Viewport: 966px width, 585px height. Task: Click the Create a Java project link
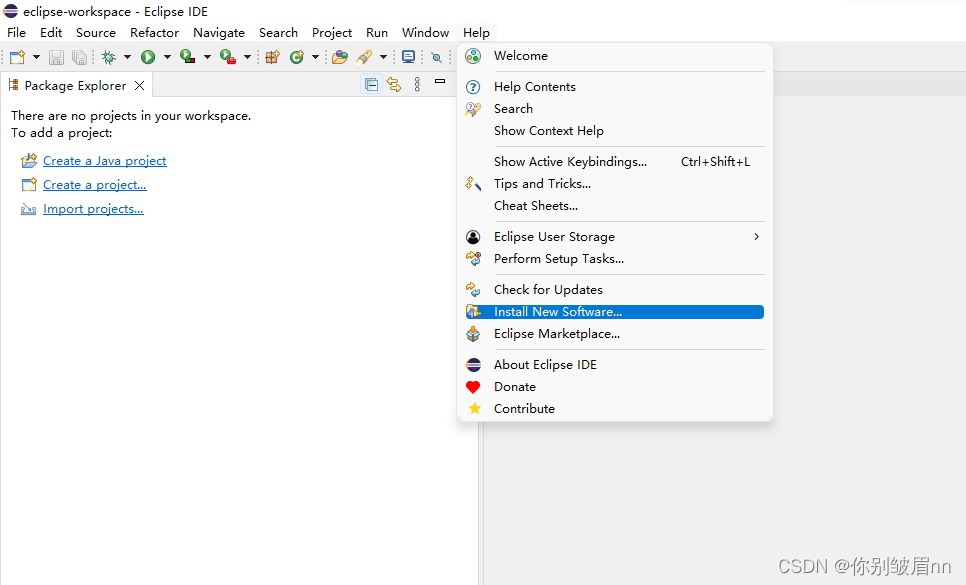click(x=104, y=160)
